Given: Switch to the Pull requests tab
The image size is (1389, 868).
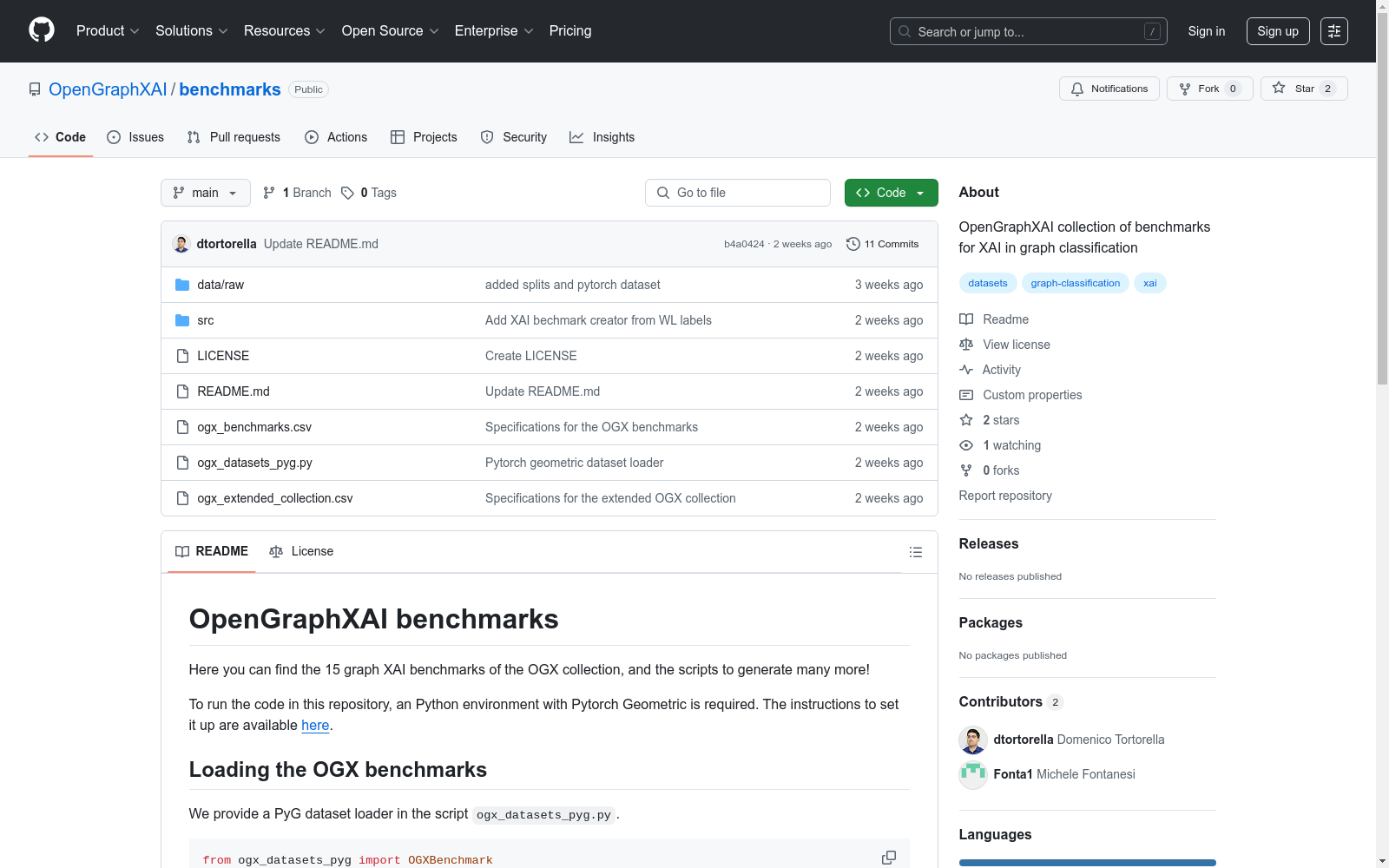Looking at the screenshot, I should [x=234, y=137].
